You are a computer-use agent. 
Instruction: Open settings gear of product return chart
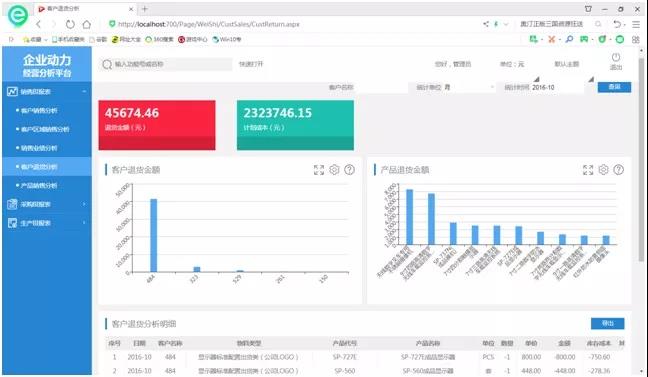click(603, 169)
